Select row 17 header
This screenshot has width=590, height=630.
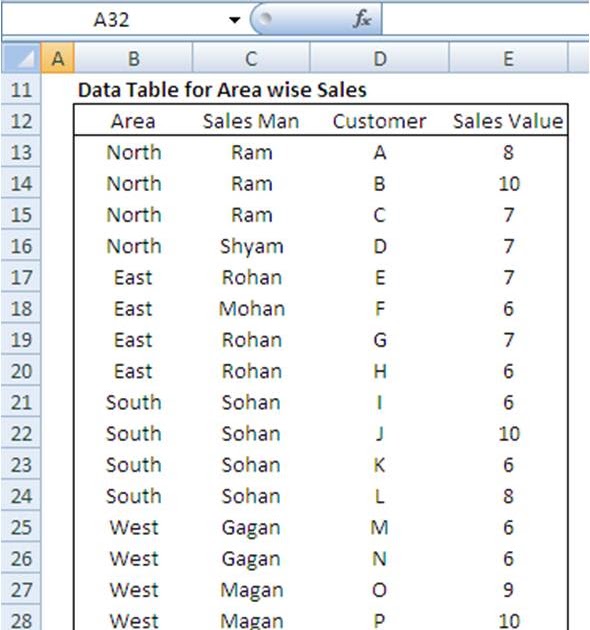click(21, 277)
